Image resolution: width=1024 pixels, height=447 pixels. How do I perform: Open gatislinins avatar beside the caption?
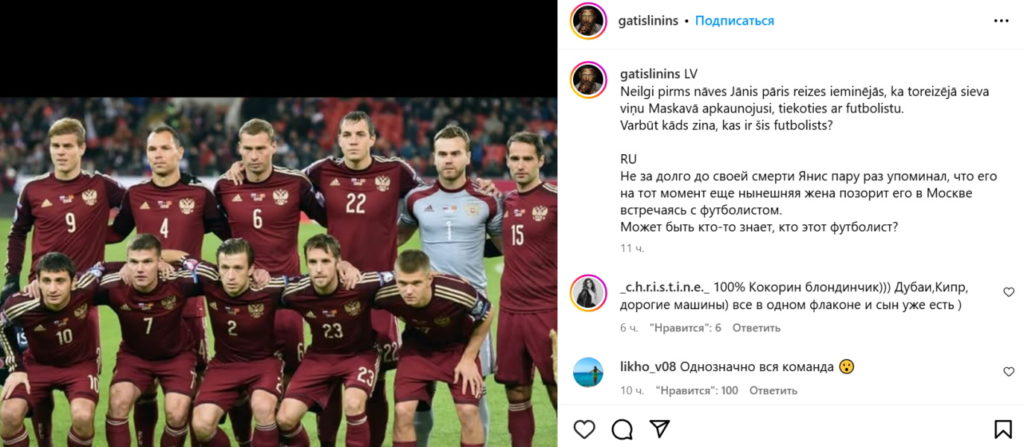point(588,80)
